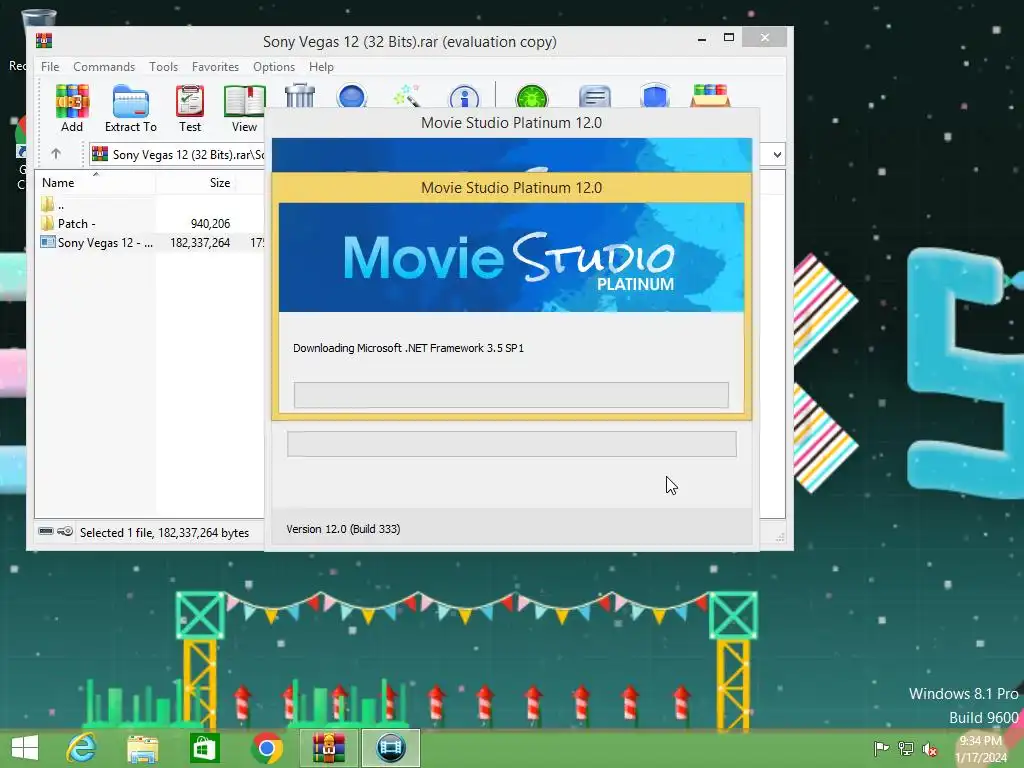The width and height of the screenshot is (1024, 768).
Task: Click 'Version 12.0 (Build 333)' text
Action: point(344,529)
